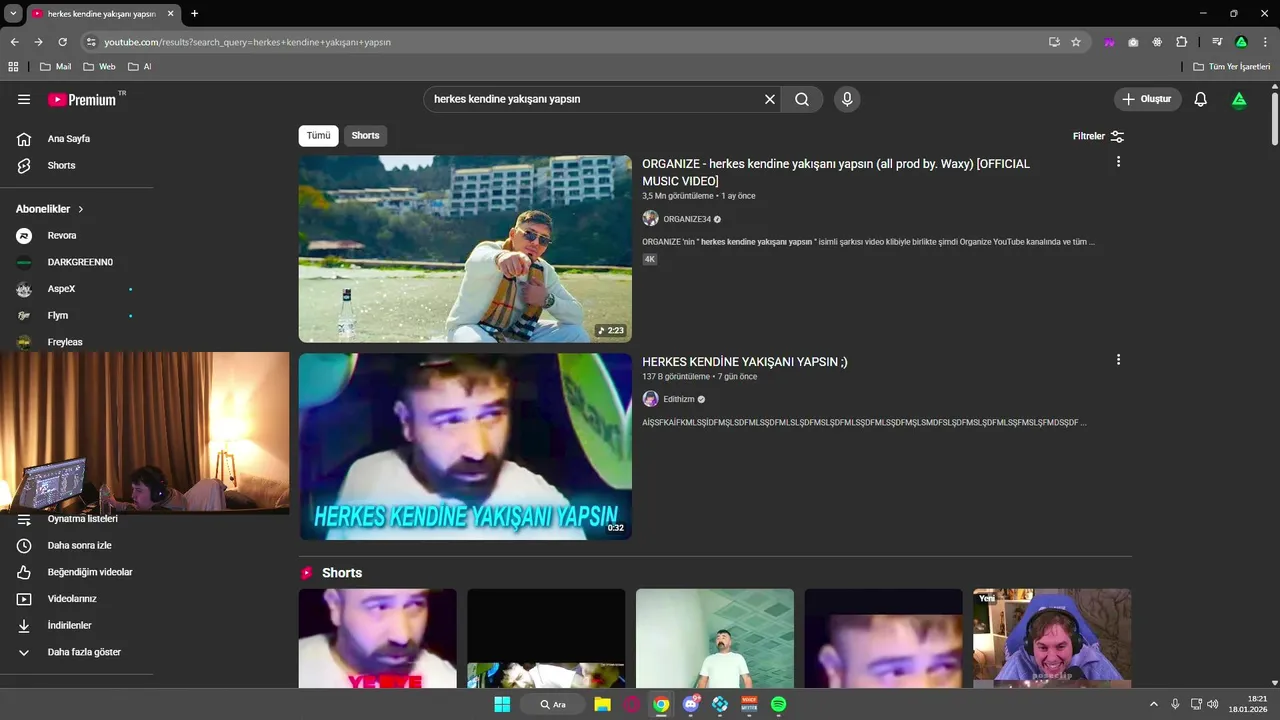
Task: Open the Short with man in gaming chair
Action: click(1052, 638)
